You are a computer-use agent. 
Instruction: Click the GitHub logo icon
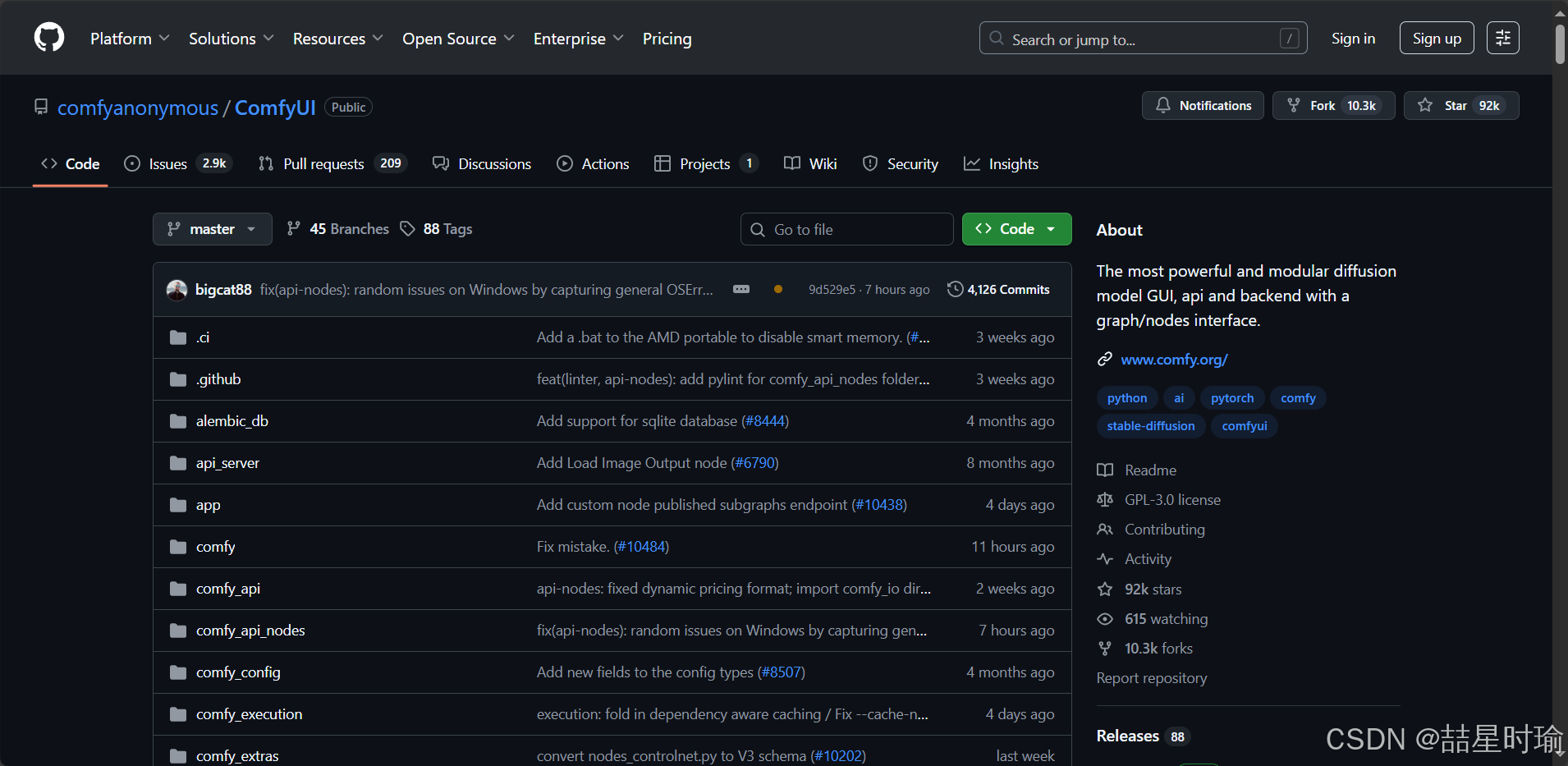pos(49,38)
